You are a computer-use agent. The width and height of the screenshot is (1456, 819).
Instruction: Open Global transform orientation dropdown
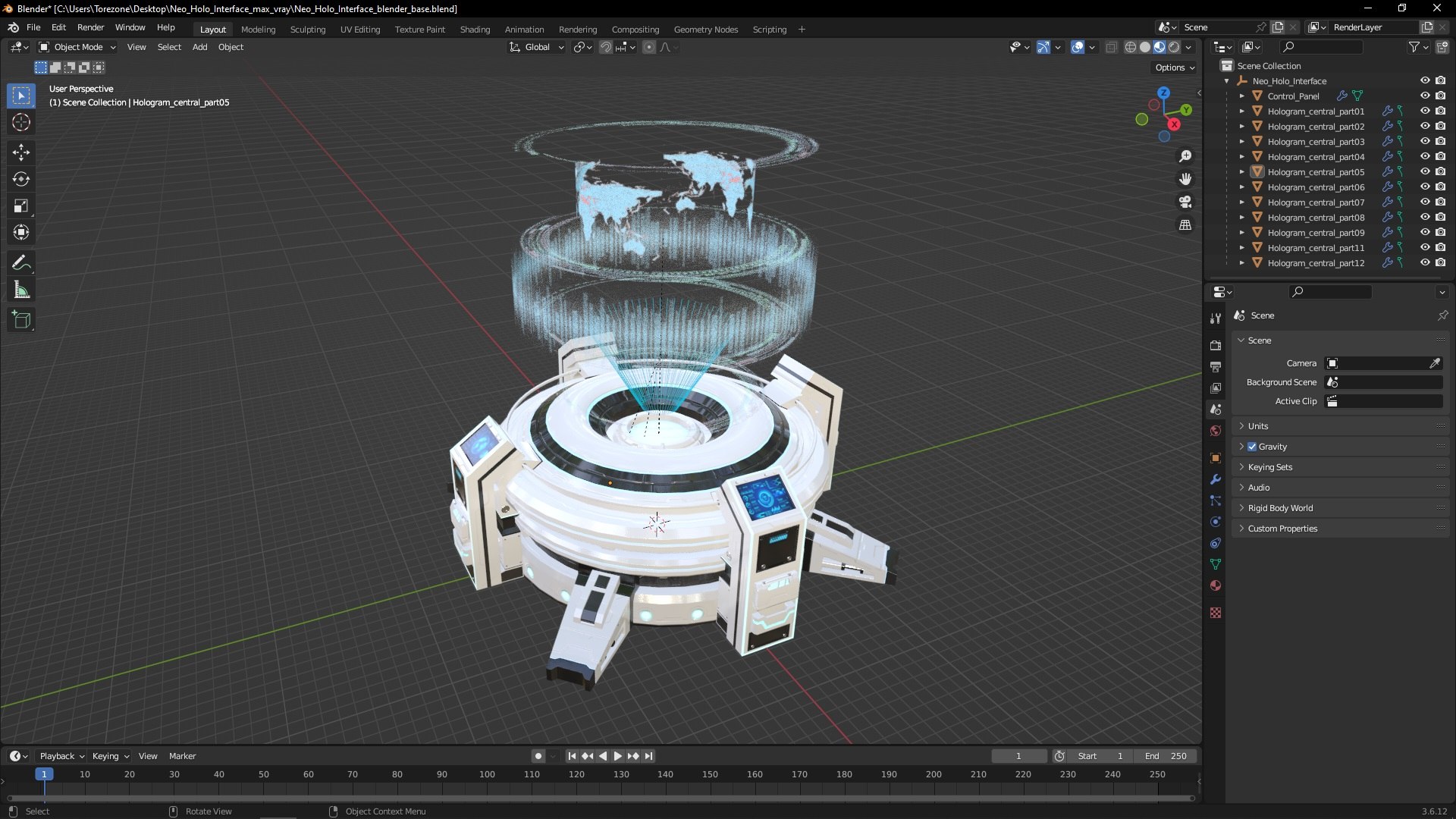pos(537,47)
